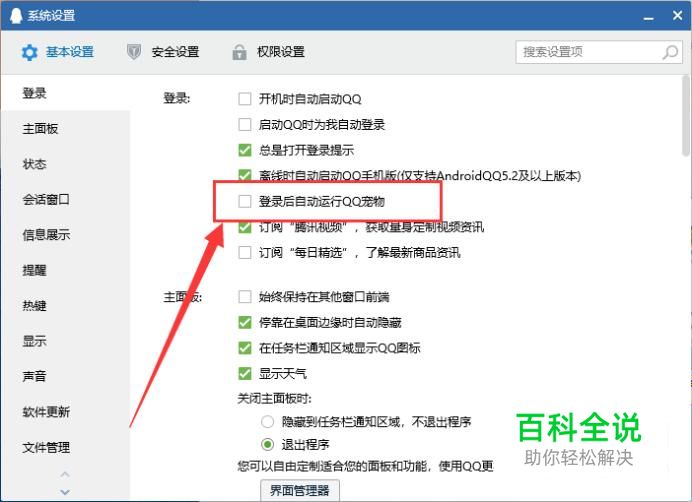This screenshot has width=692, height=502.
Task: Open 声音 settings in sidebar
Action: point(65,376)
